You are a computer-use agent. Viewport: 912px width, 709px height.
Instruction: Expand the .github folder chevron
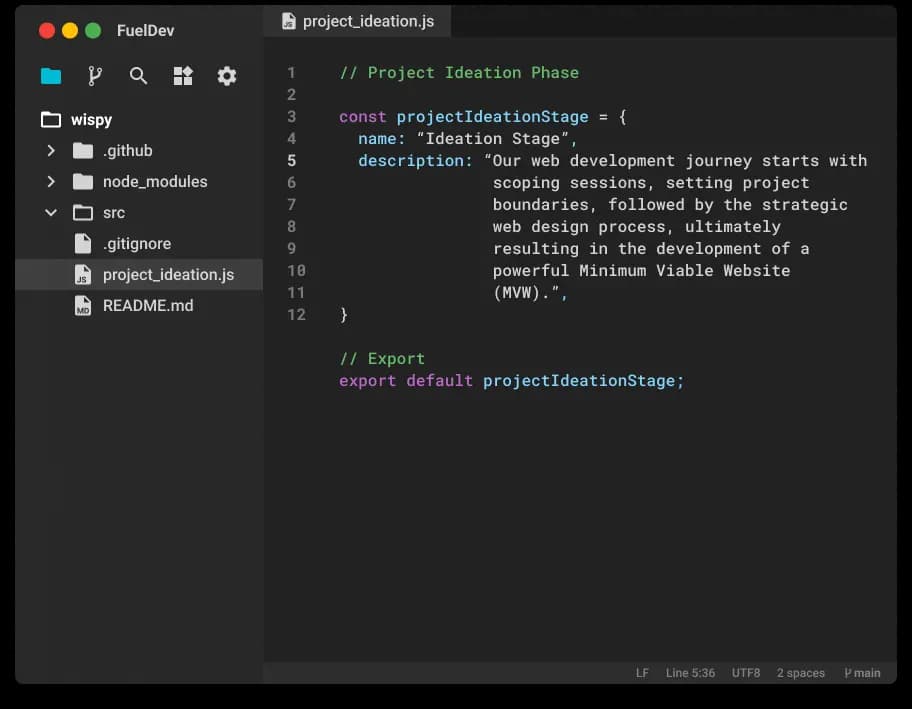(51, 151)
